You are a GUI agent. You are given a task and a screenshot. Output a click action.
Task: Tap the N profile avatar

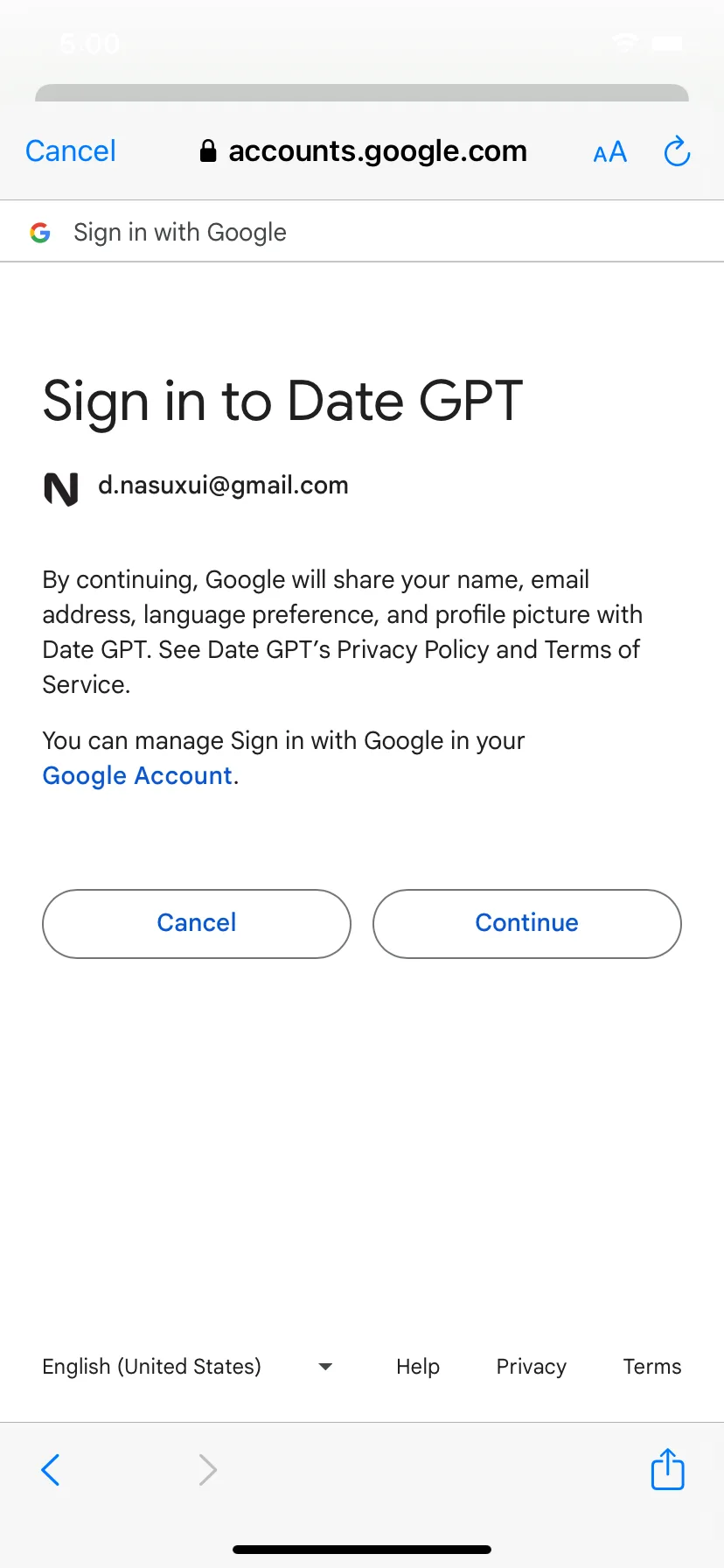(61, 488)
